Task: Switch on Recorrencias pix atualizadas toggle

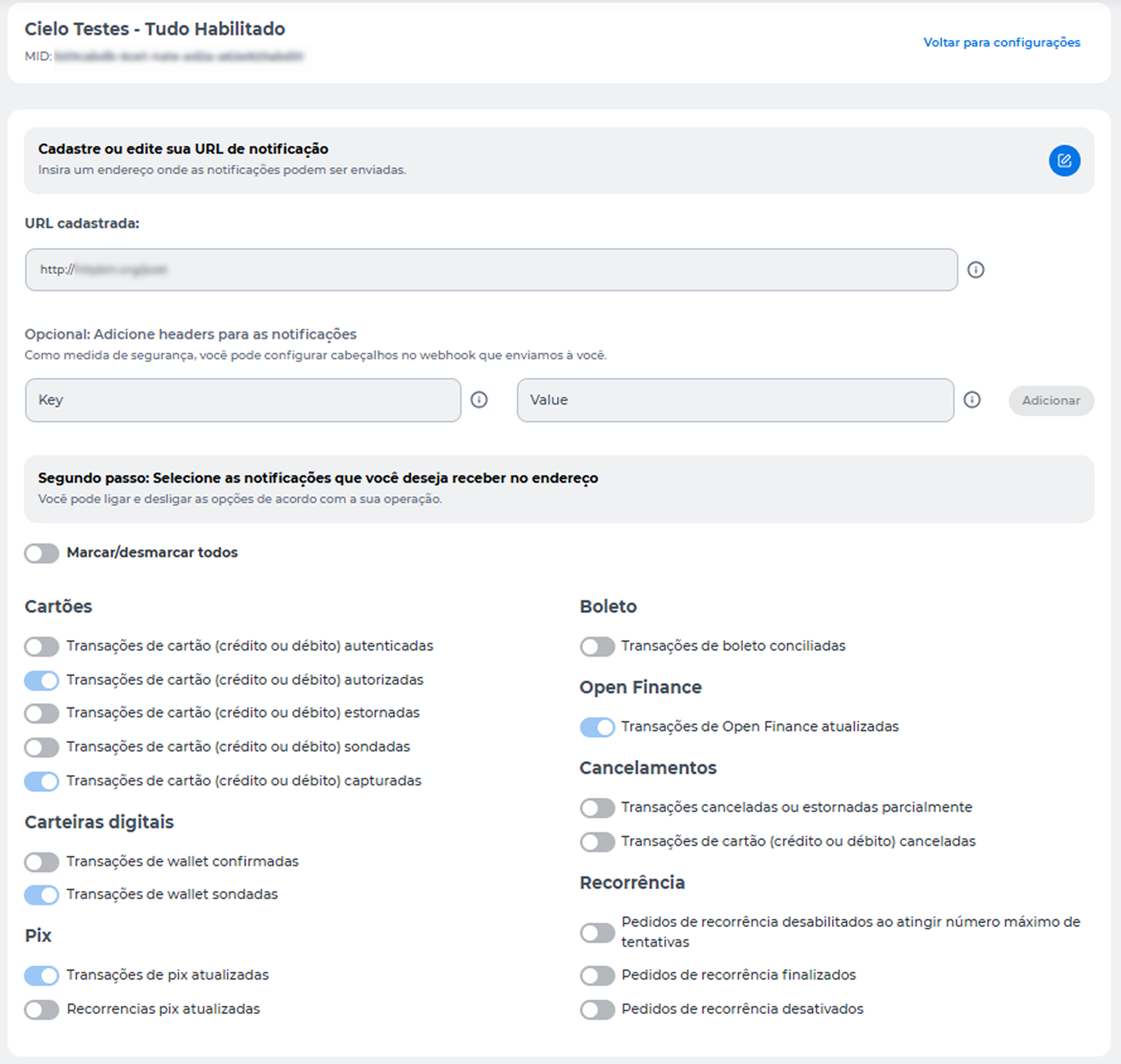Action: 42,1010
